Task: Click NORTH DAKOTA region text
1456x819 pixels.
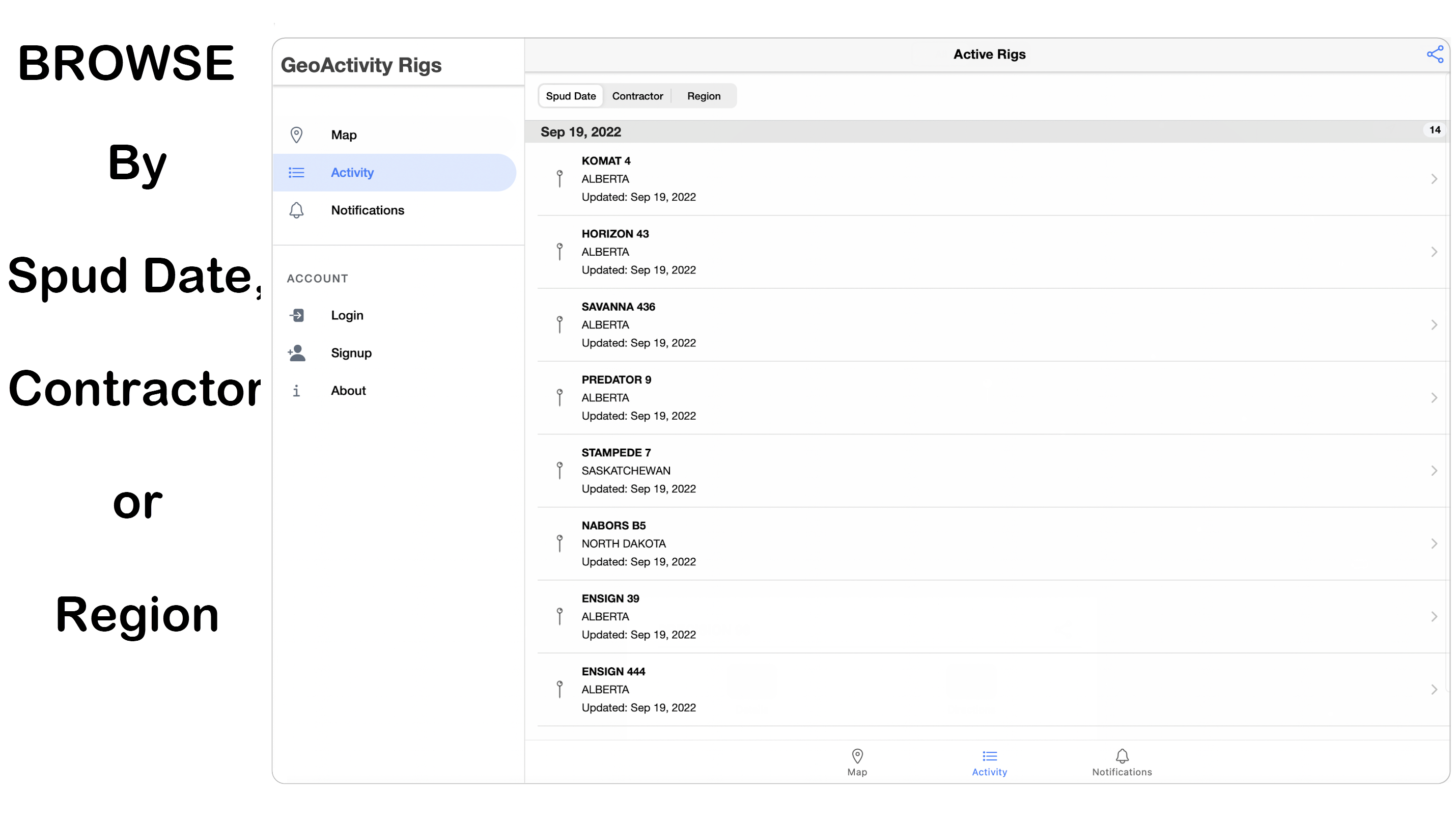Action: 624,543
